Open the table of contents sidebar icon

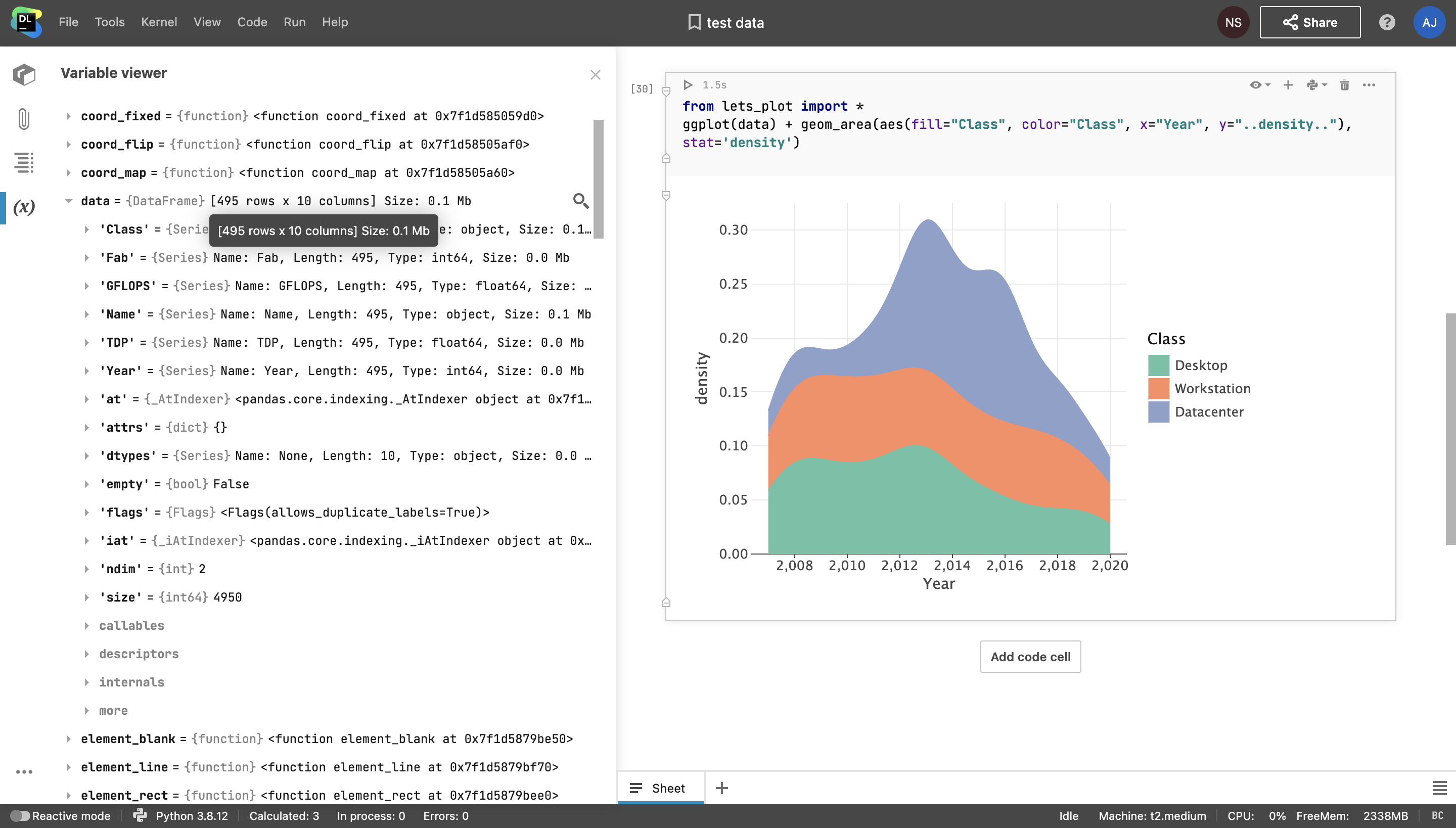coord(24,163)
